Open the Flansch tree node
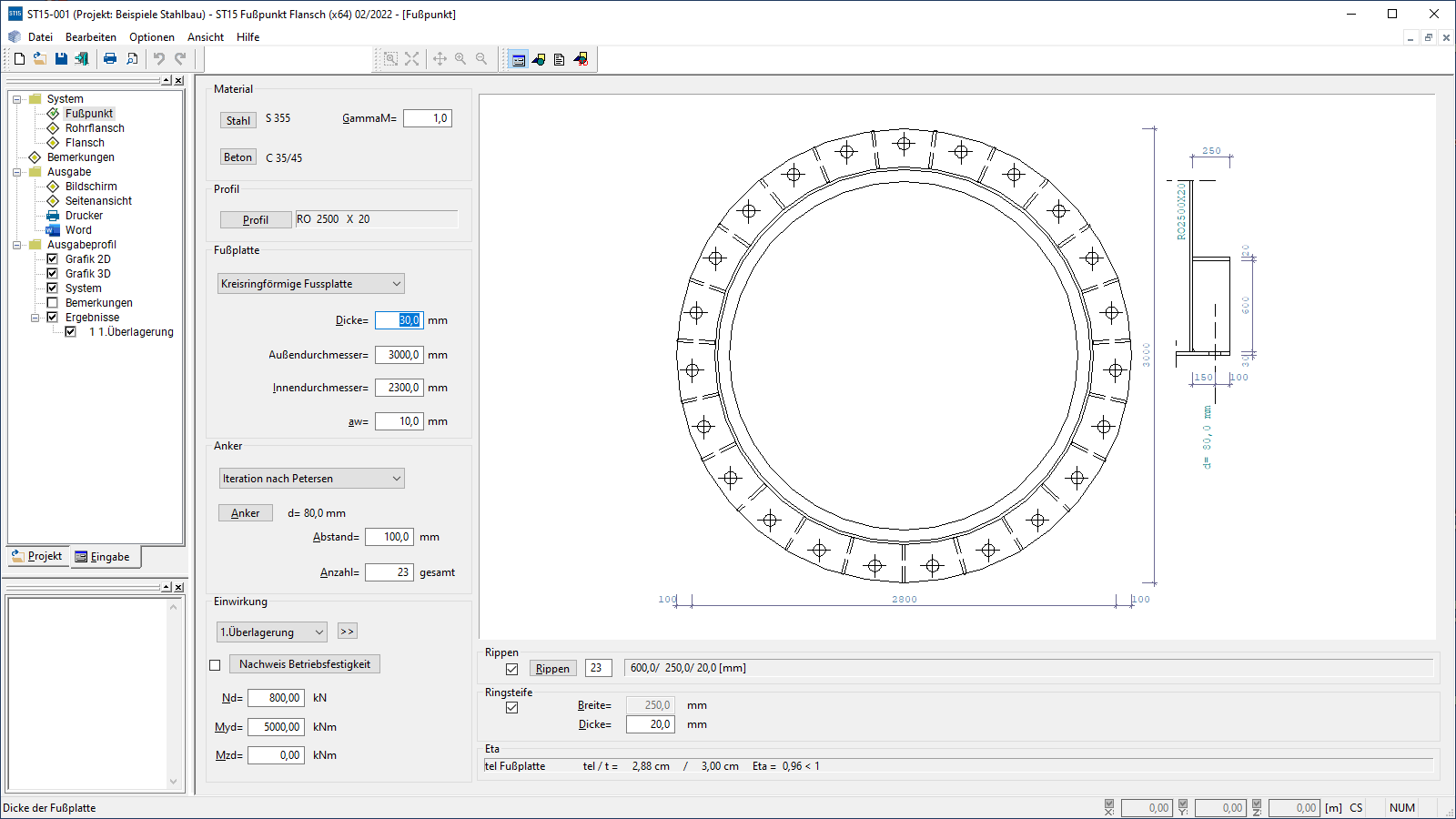Image resolution: width=1456 pixels, height=819 pixels. 85,143
